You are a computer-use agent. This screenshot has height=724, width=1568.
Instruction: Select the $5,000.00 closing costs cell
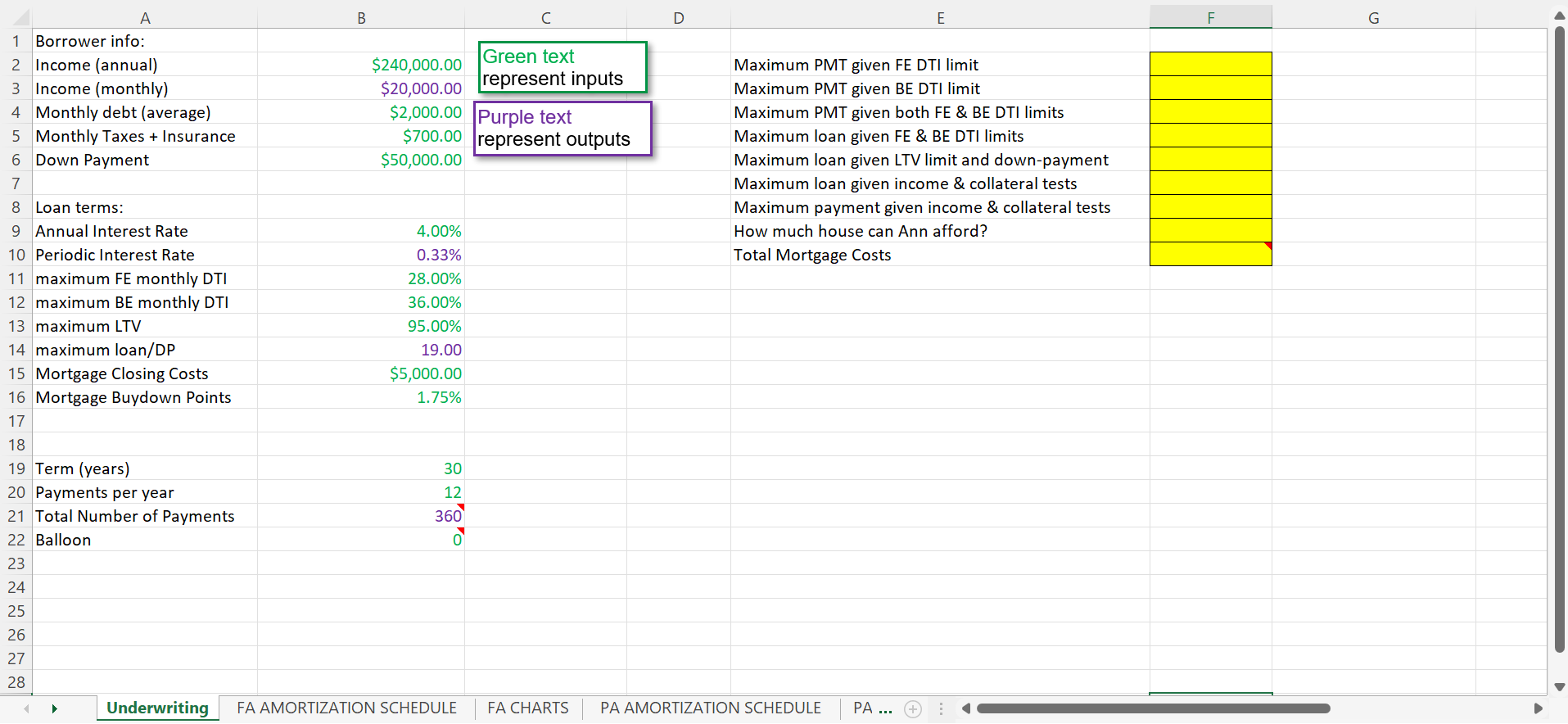coord(361,373)
